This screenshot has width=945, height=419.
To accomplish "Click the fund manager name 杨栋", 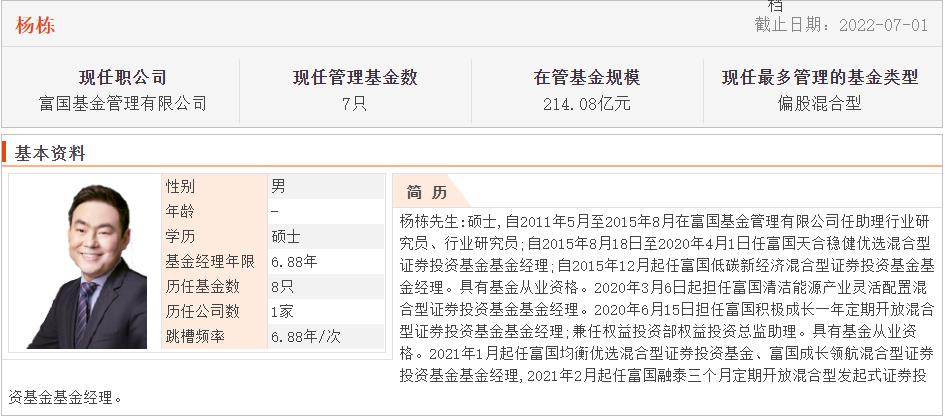I will point(35,25).
